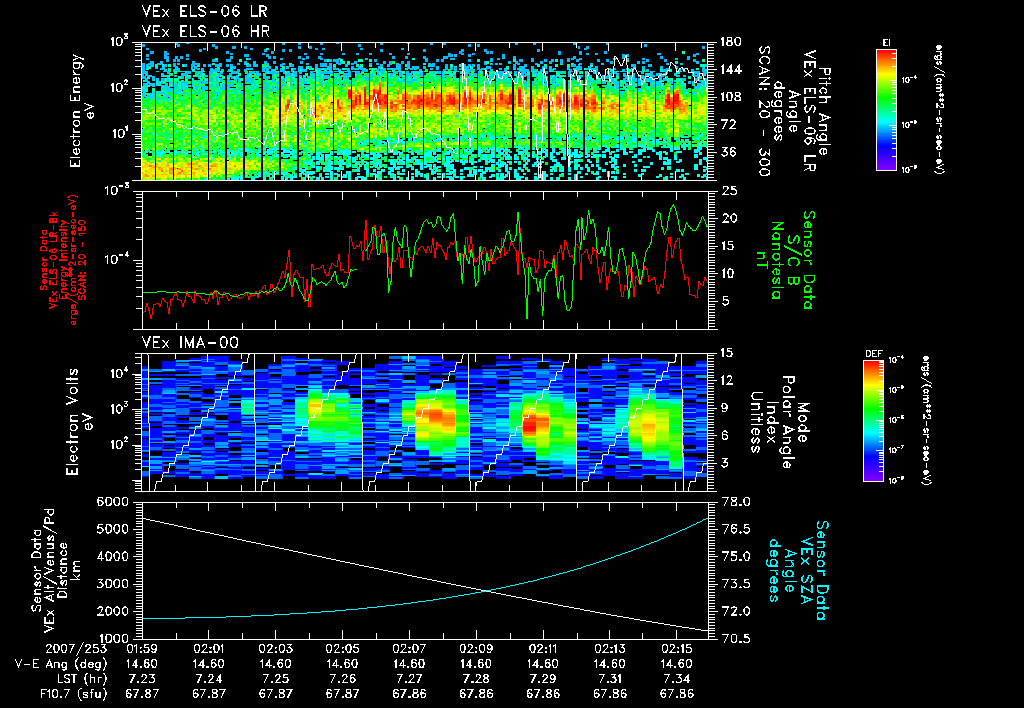Image resolution: width=1024 pixels, height=708 pixels.
Task: Click the 02:11 time tick label
Action: click(x=542, y=649)
